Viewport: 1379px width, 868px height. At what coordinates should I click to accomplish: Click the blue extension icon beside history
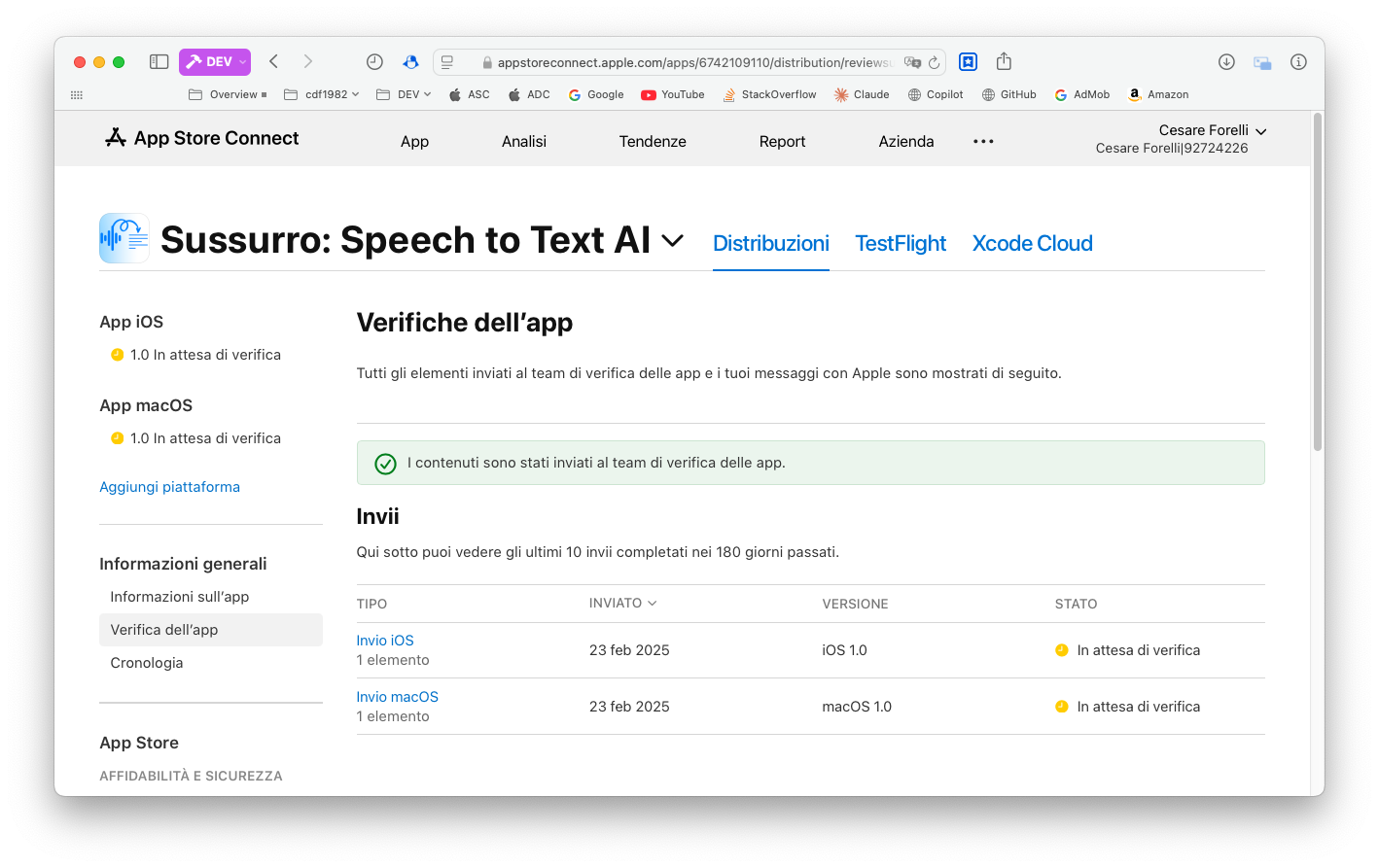(410, 62)
